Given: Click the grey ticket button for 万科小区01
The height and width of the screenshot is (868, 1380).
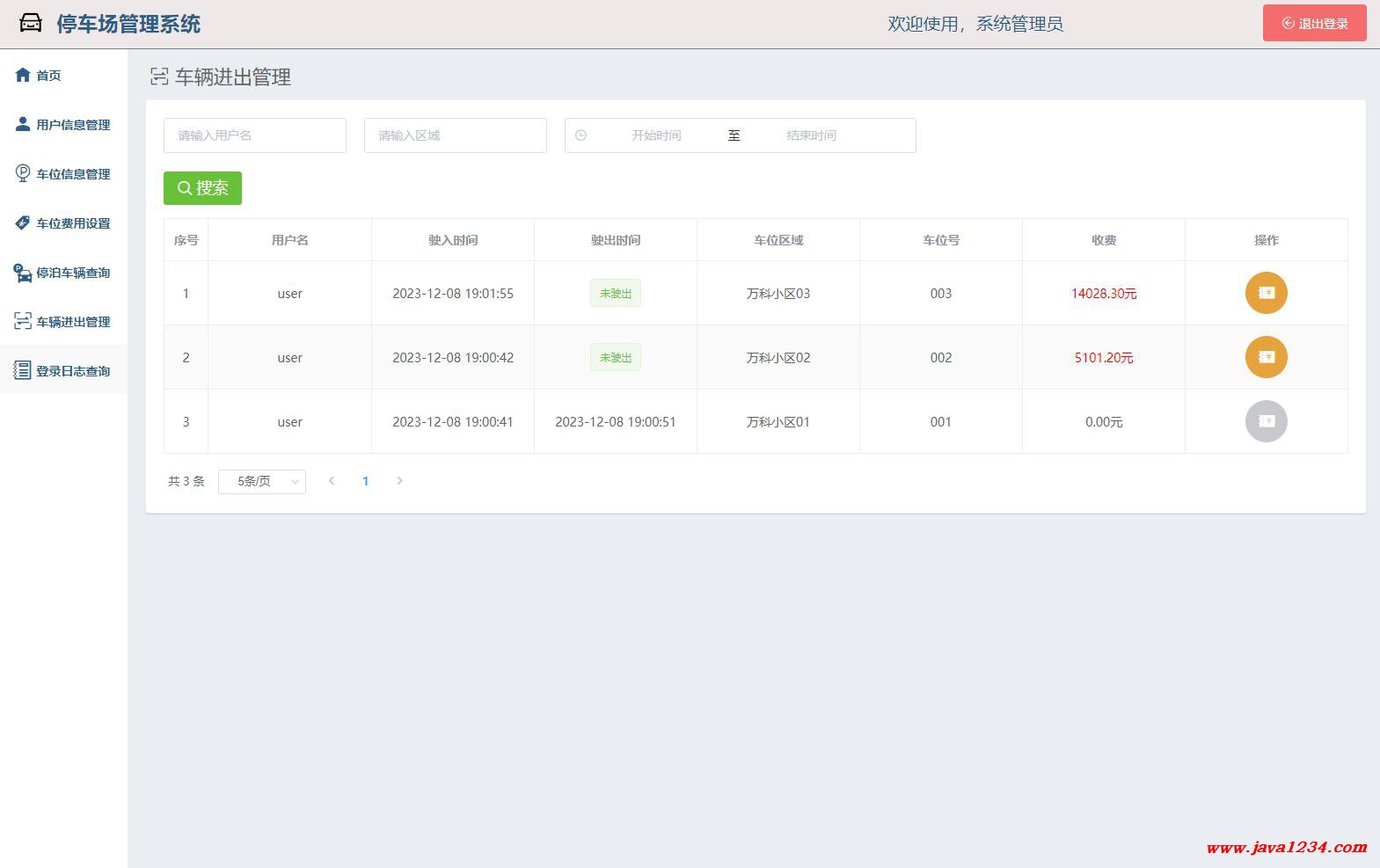Looking at the screenshot, I should pos(1266,421).
